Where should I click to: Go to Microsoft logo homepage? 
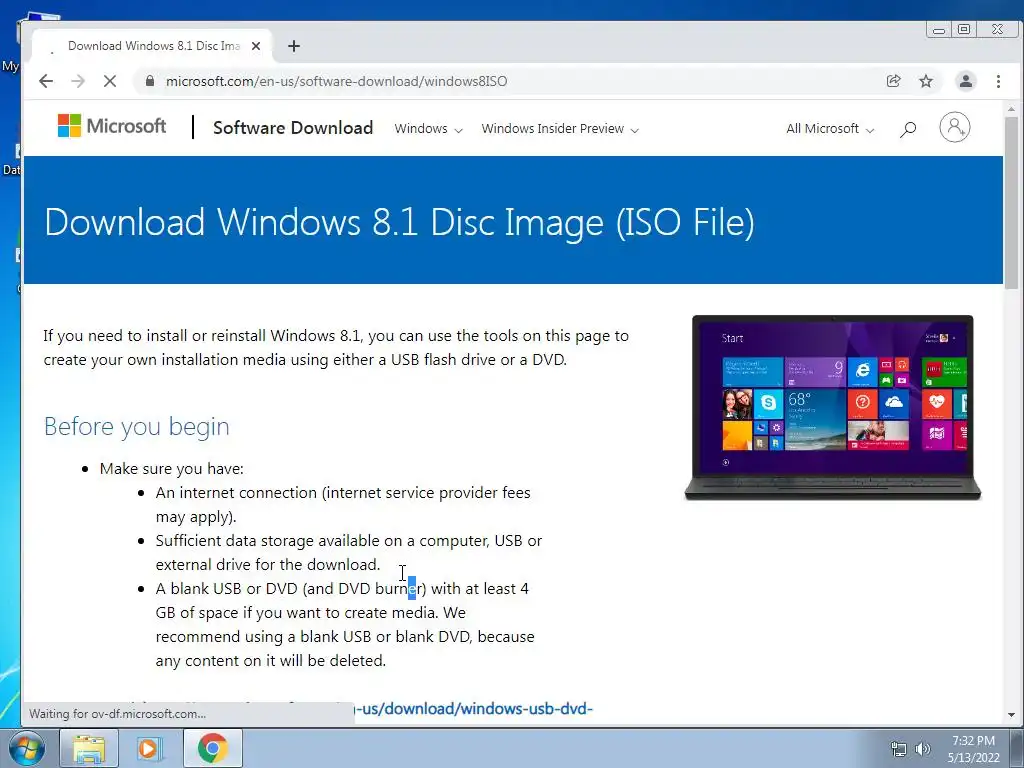(x=112, y=126)
